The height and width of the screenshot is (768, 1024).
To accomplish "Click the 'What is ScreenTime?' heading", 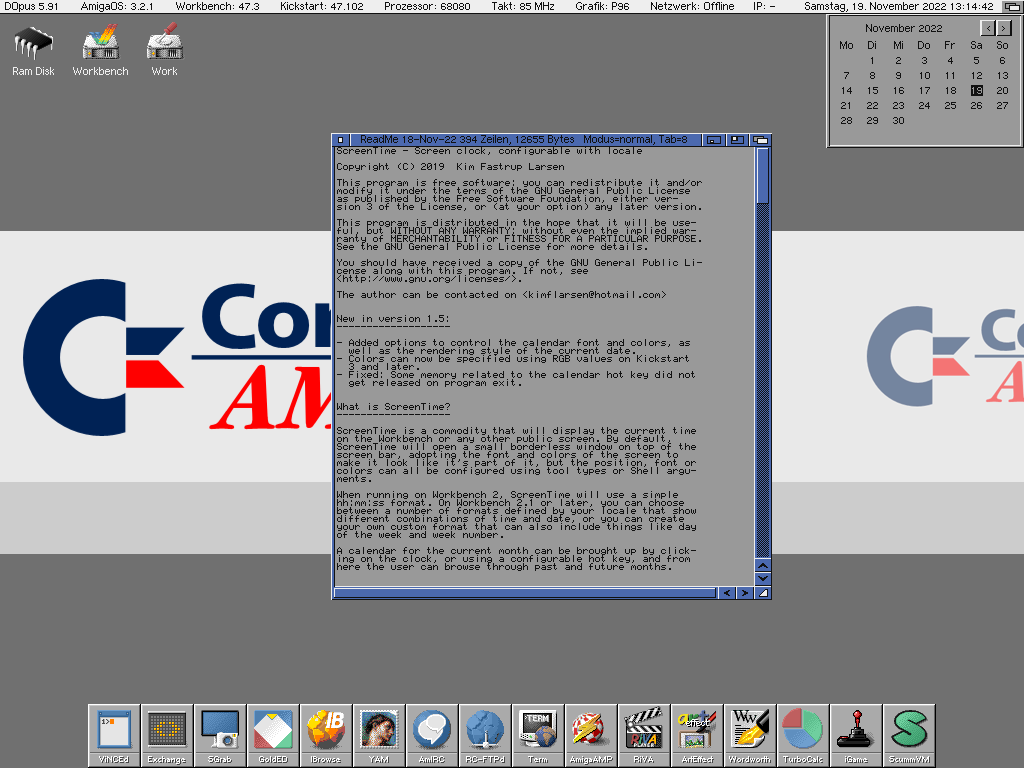I will click(393, 407).
